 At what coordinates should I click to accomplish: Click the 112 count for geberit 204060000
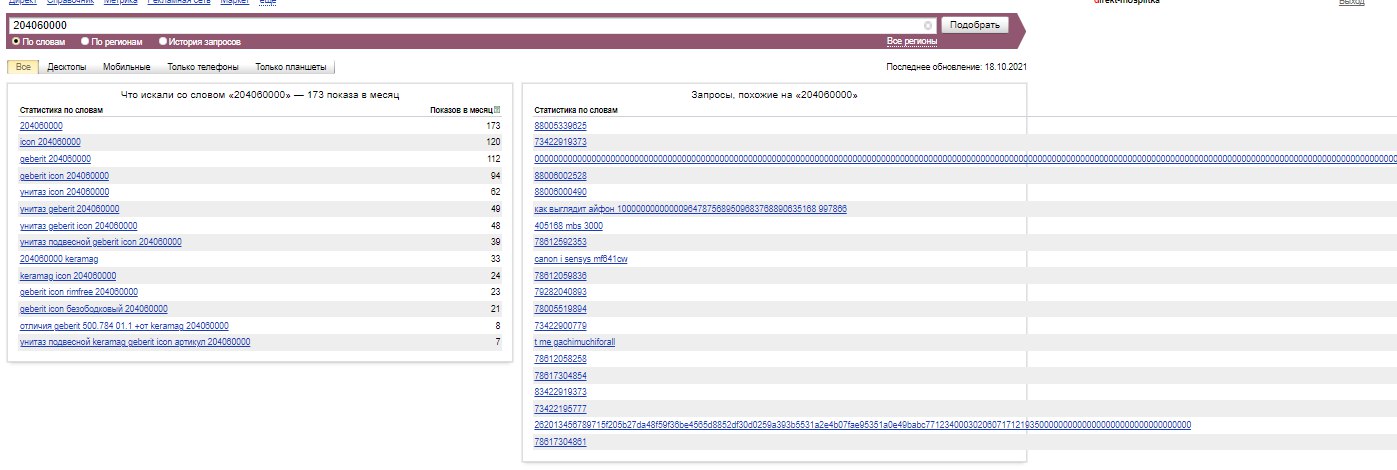coord(493,159)
